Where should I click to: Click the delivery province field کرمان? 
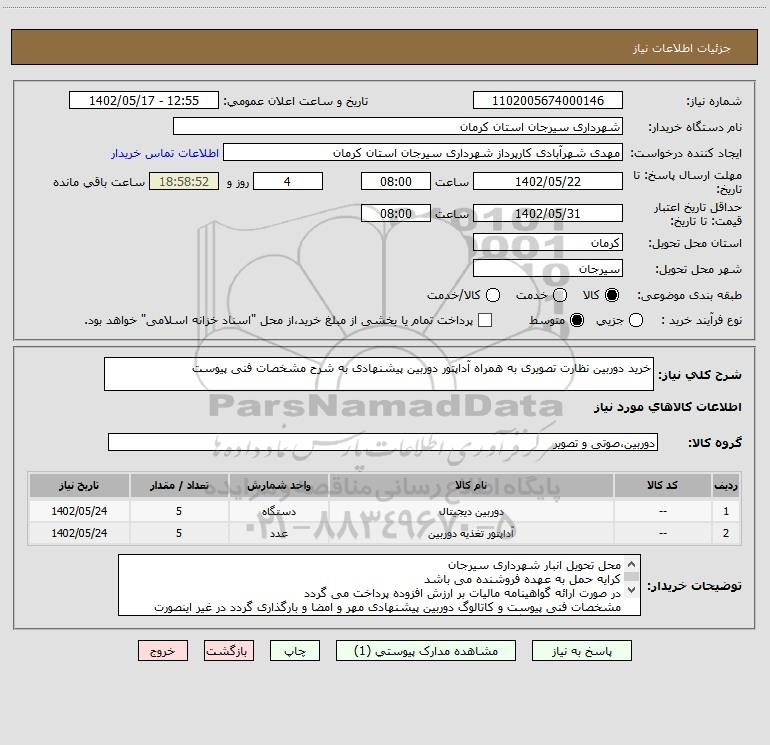(548, 243)
